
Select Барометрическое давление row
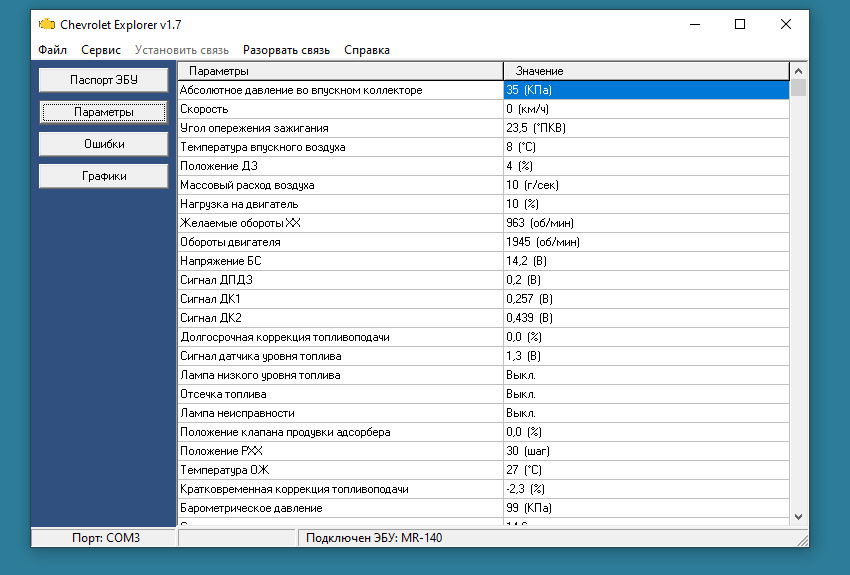pyautogui.click(x=484, y=508)
